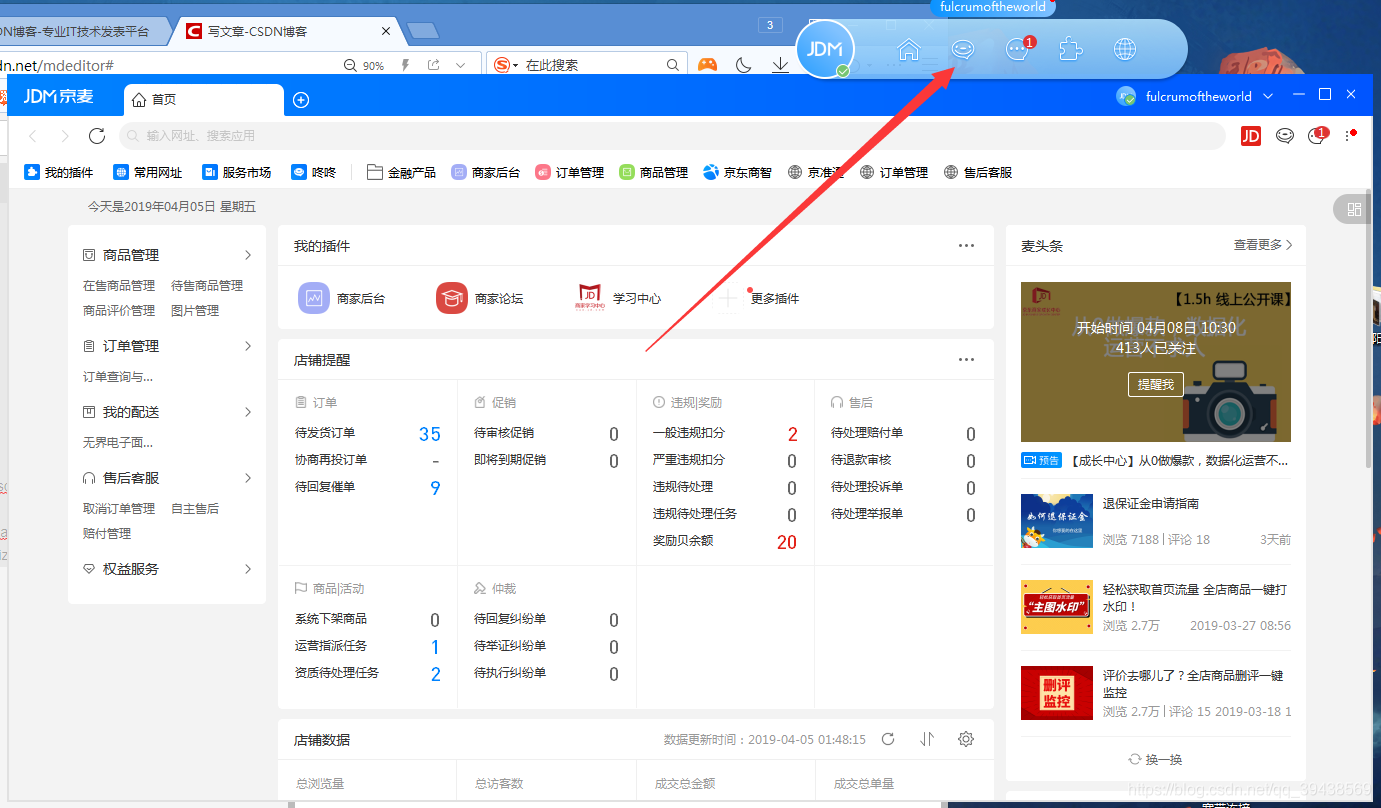Image resolution: width=1381 pixels, height=808 pixels.
Task: Click the download icon in background browser
Action: click(x=781, y=65)
